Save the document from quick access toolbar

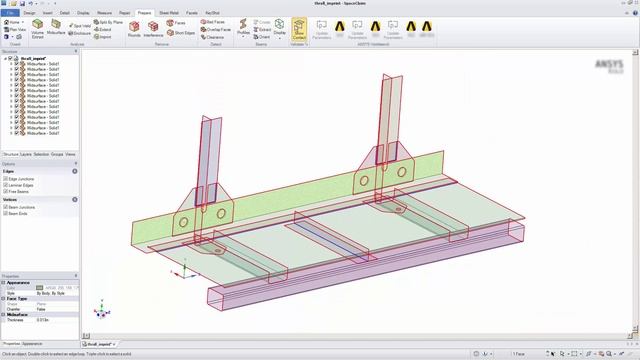click(x=22, y=3)
